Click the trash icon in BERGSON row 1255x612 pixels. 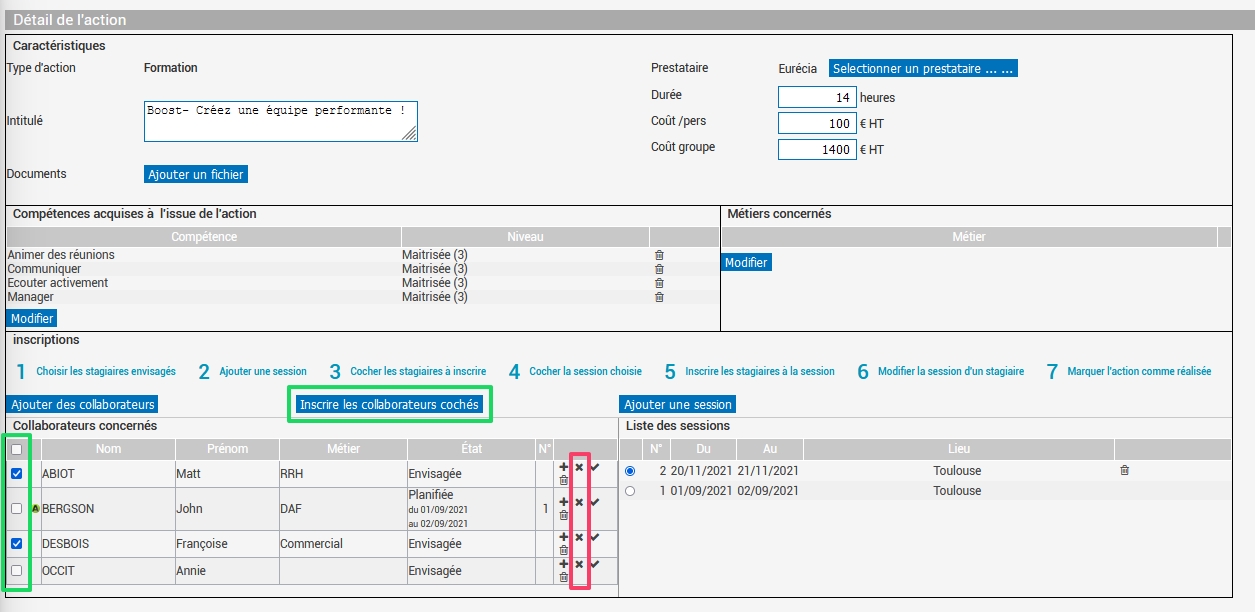click(x=563, y=515)
